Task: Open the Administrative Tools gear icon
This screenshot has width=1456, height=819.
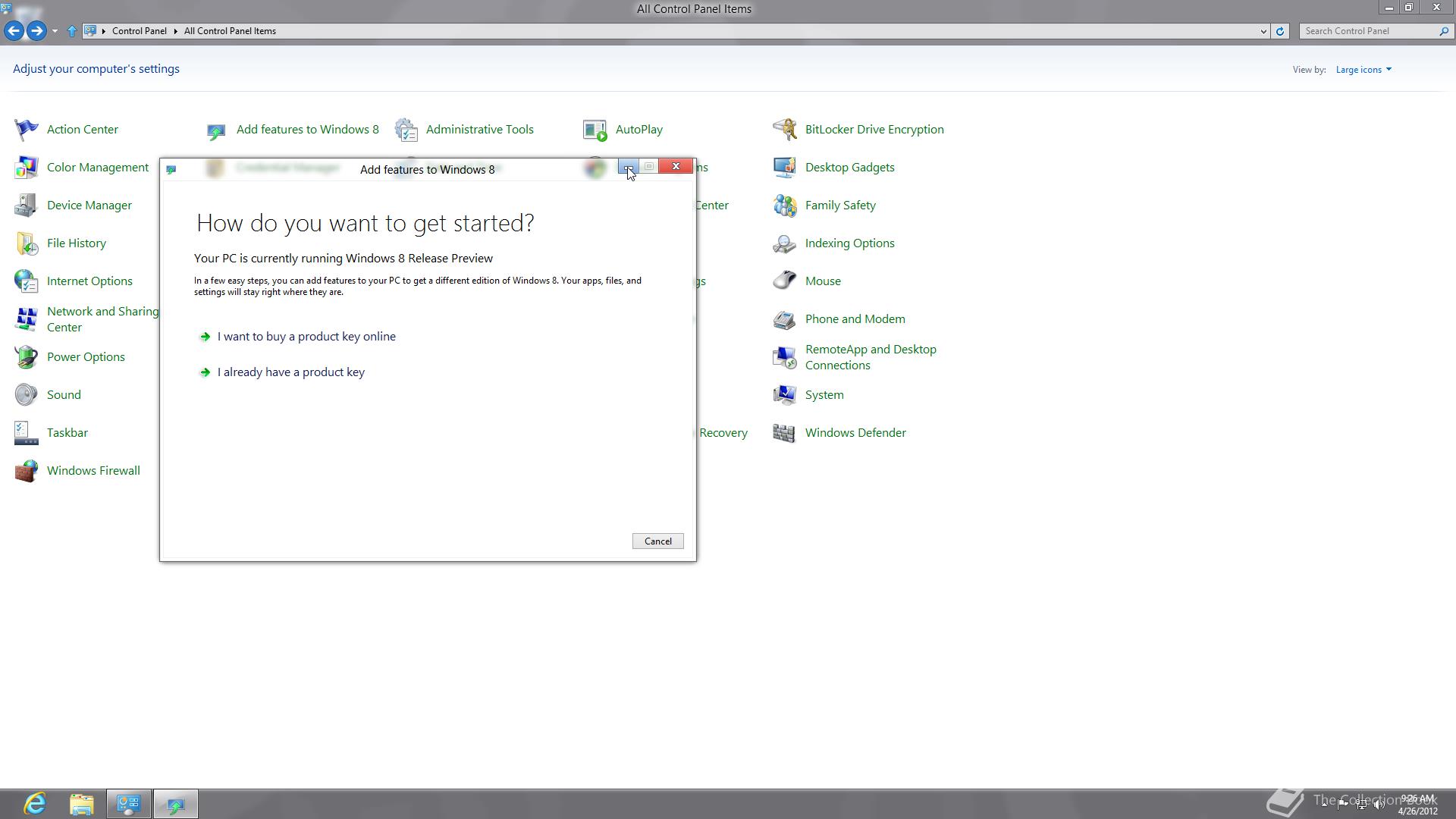Action: [x=406, y=130]
